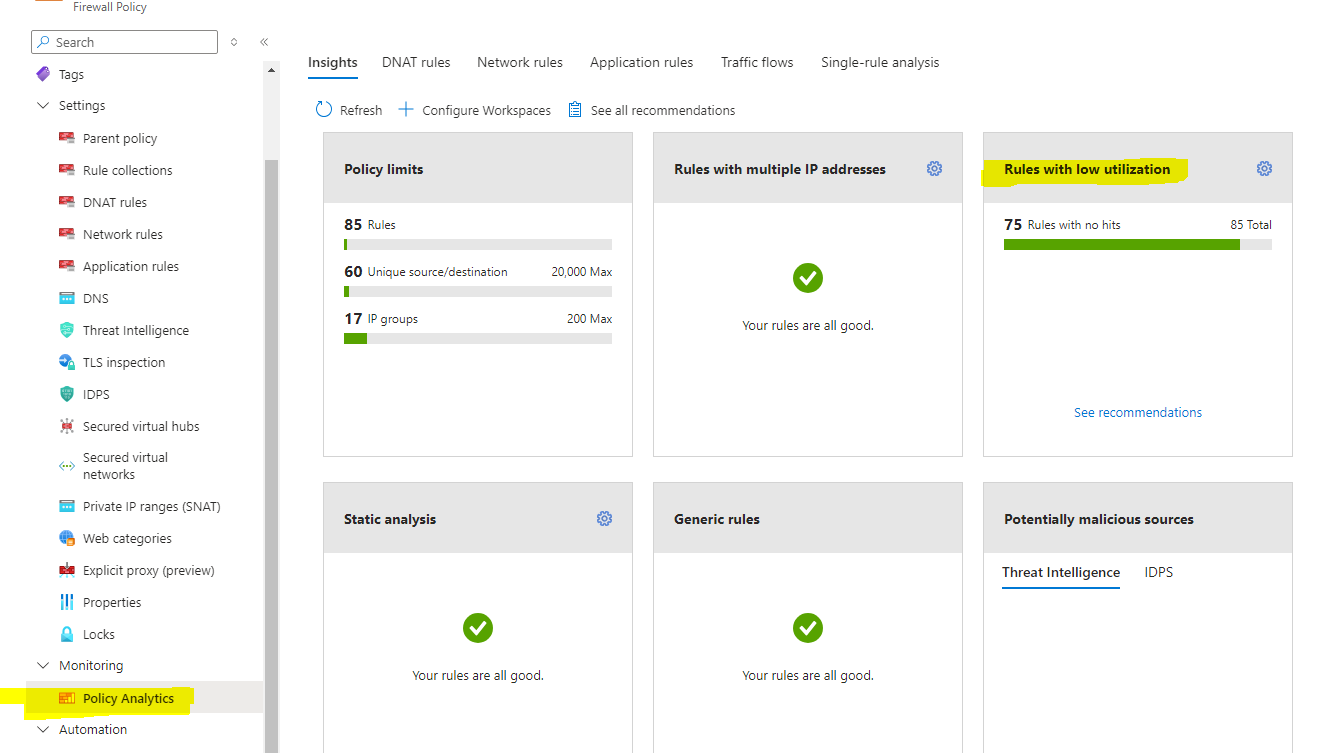Click the Secured virtual hubs icon
Screen dimensions: 1327x753
(67, 426)
